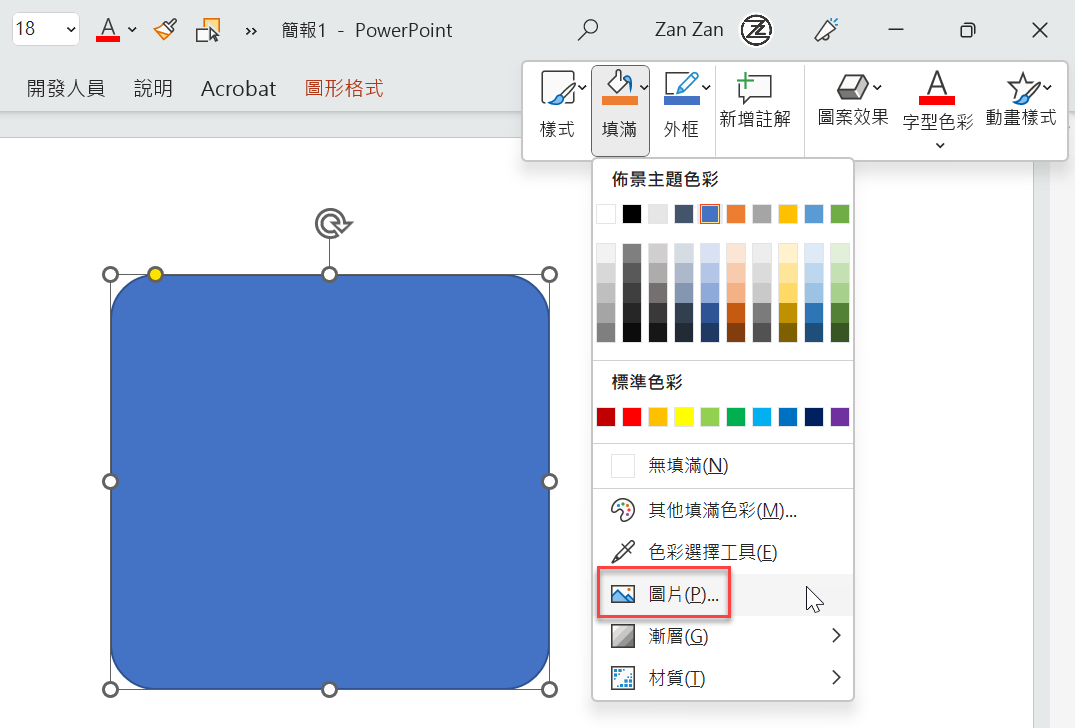Expand the chevron under 字型色彩
Viewport: 1075px width, 728px height.
pos(940,145)
